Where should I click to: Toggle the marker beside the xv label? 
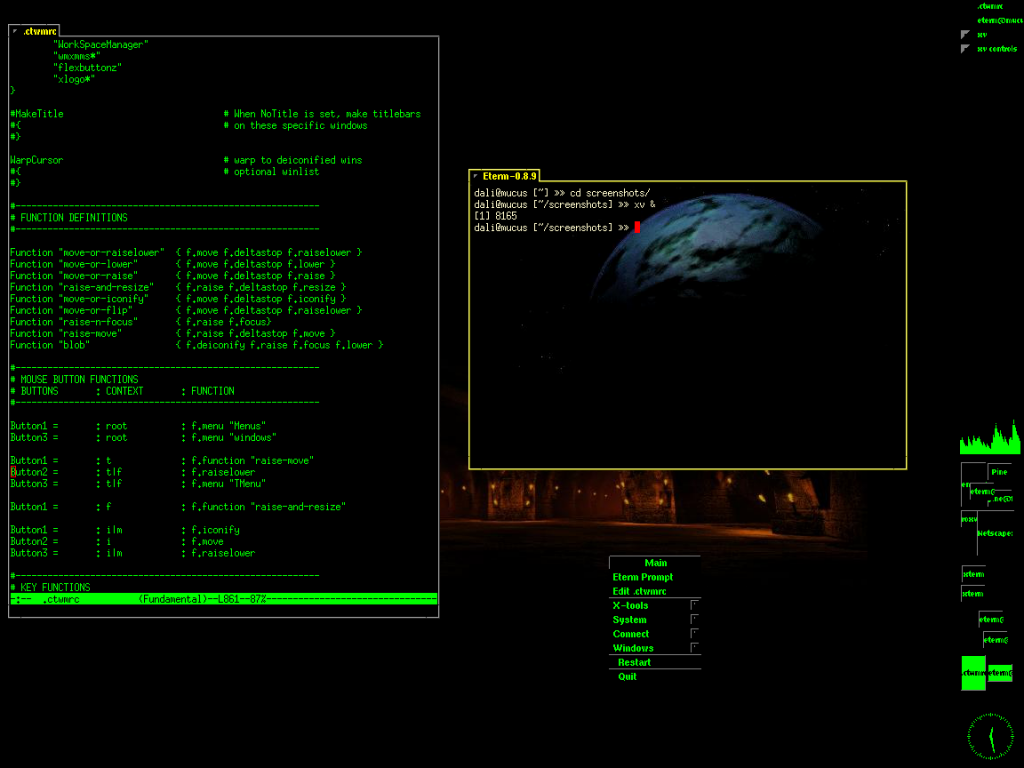pyautogui.click(x=964, y=34)
